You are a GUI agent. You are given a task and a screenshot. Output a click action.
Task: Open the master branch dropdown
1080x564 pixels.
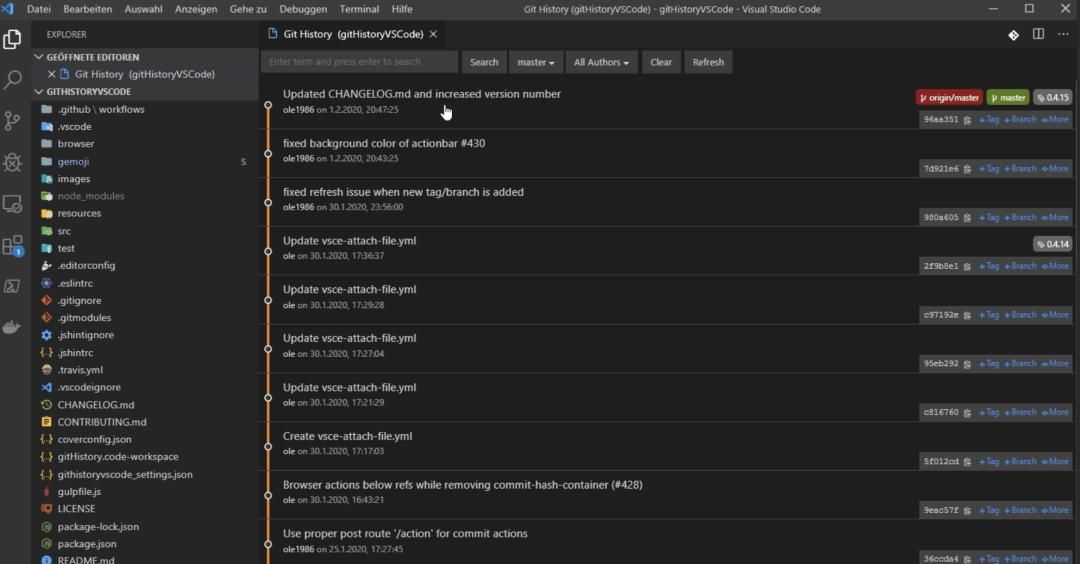pyautogui.click(x=535, y=62)
